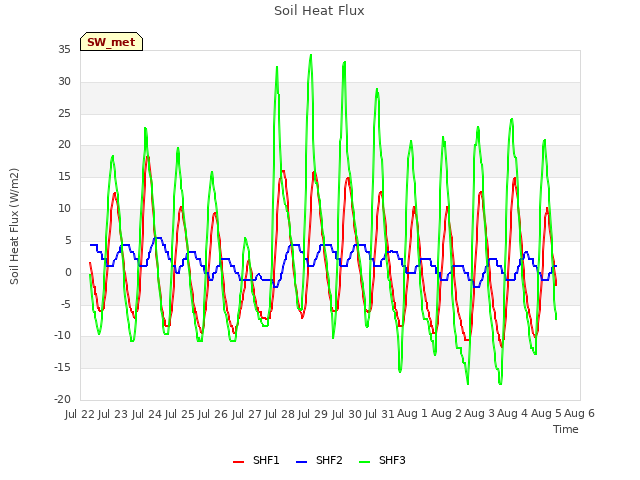Click the 35 y-axis tick label
640x480 pixels.
(64, 49)
